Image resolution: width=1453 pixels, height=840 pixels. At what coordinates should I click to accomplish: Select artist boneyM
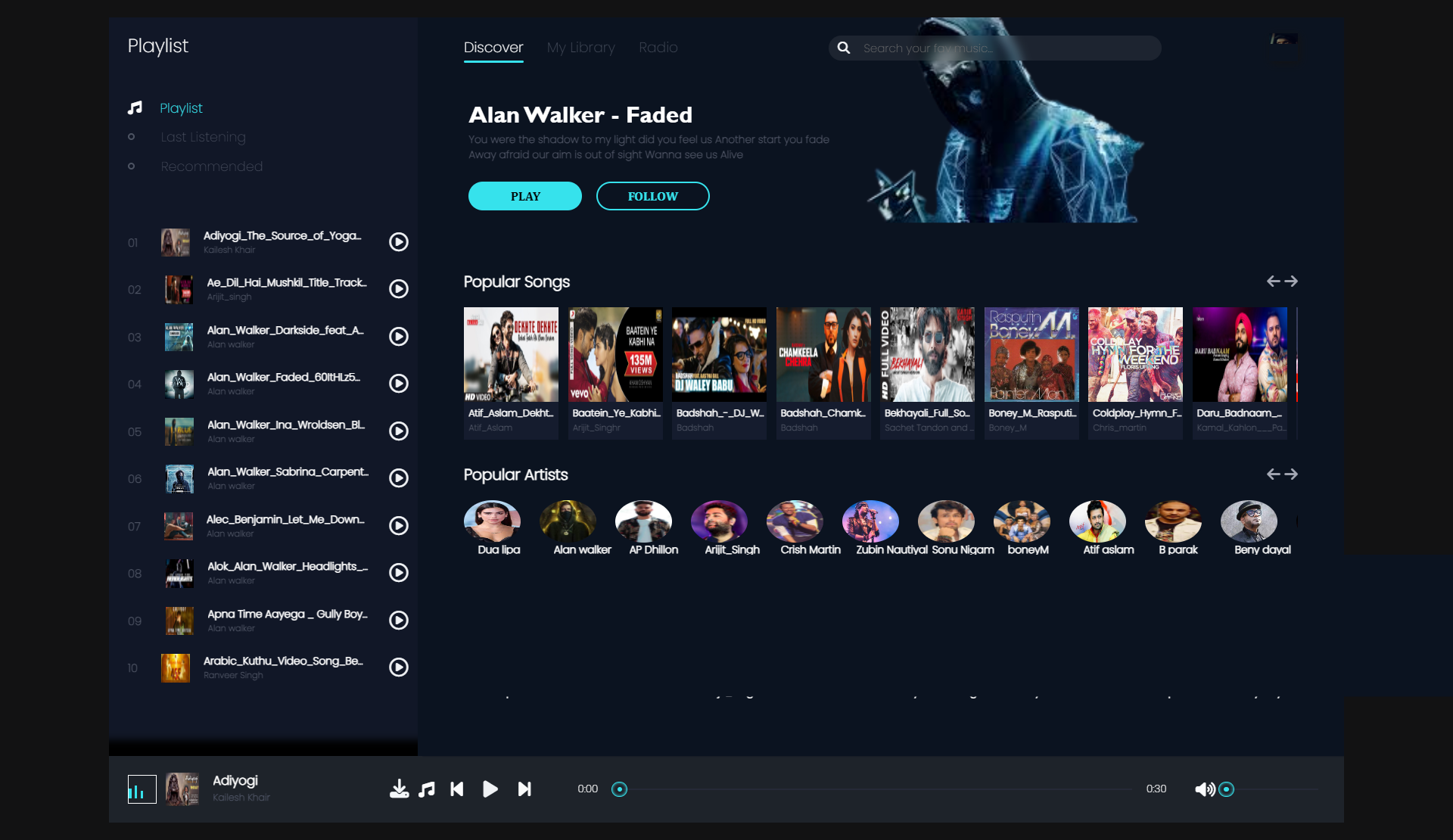point(1022,521)
